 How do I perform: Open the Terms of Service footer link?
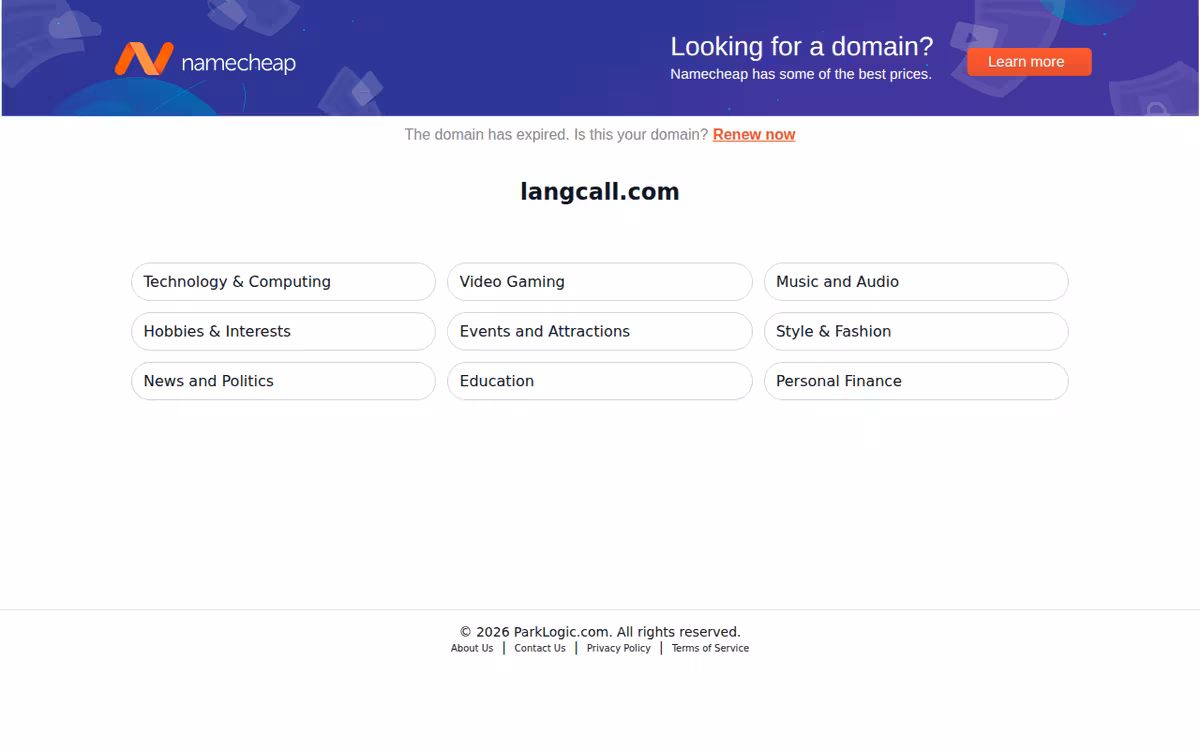click(x=710, y=648)
